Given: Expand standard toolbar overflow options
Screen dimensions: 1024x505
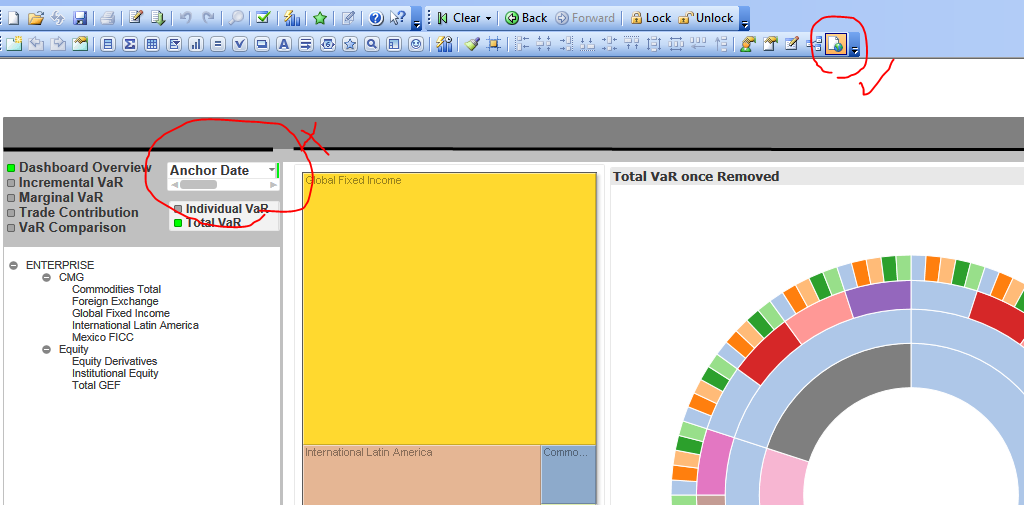Looking at the screenshot, I should point(417,18).
